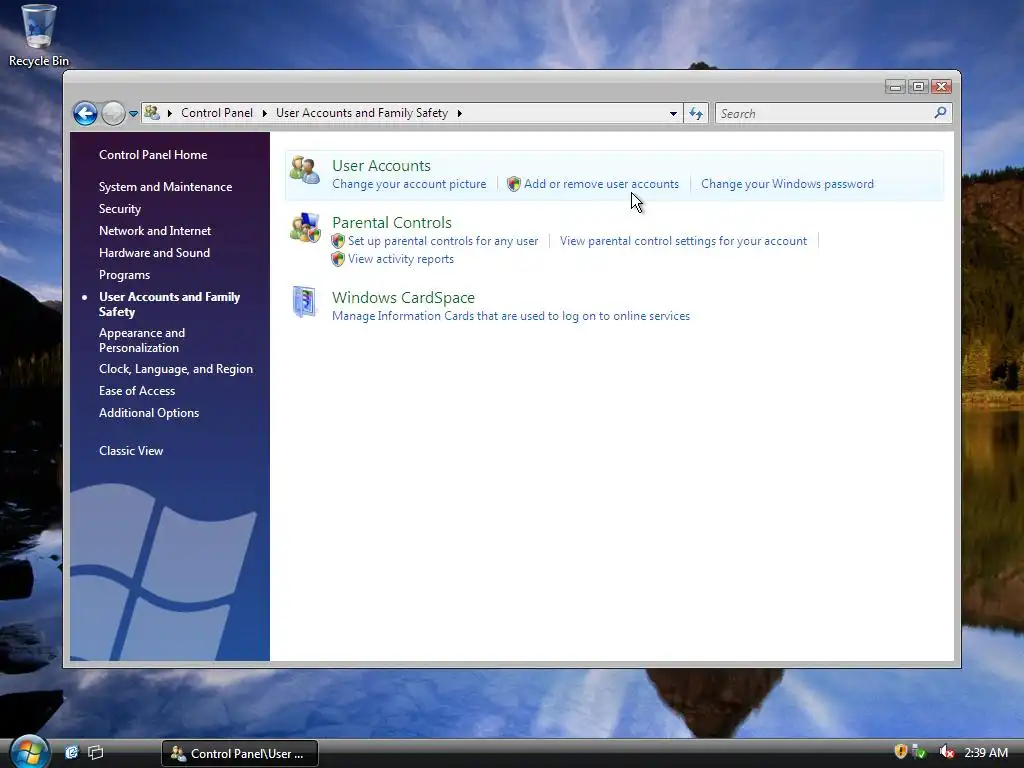Open the Recycle Bin desktop icon

click(x=38, y=36)
